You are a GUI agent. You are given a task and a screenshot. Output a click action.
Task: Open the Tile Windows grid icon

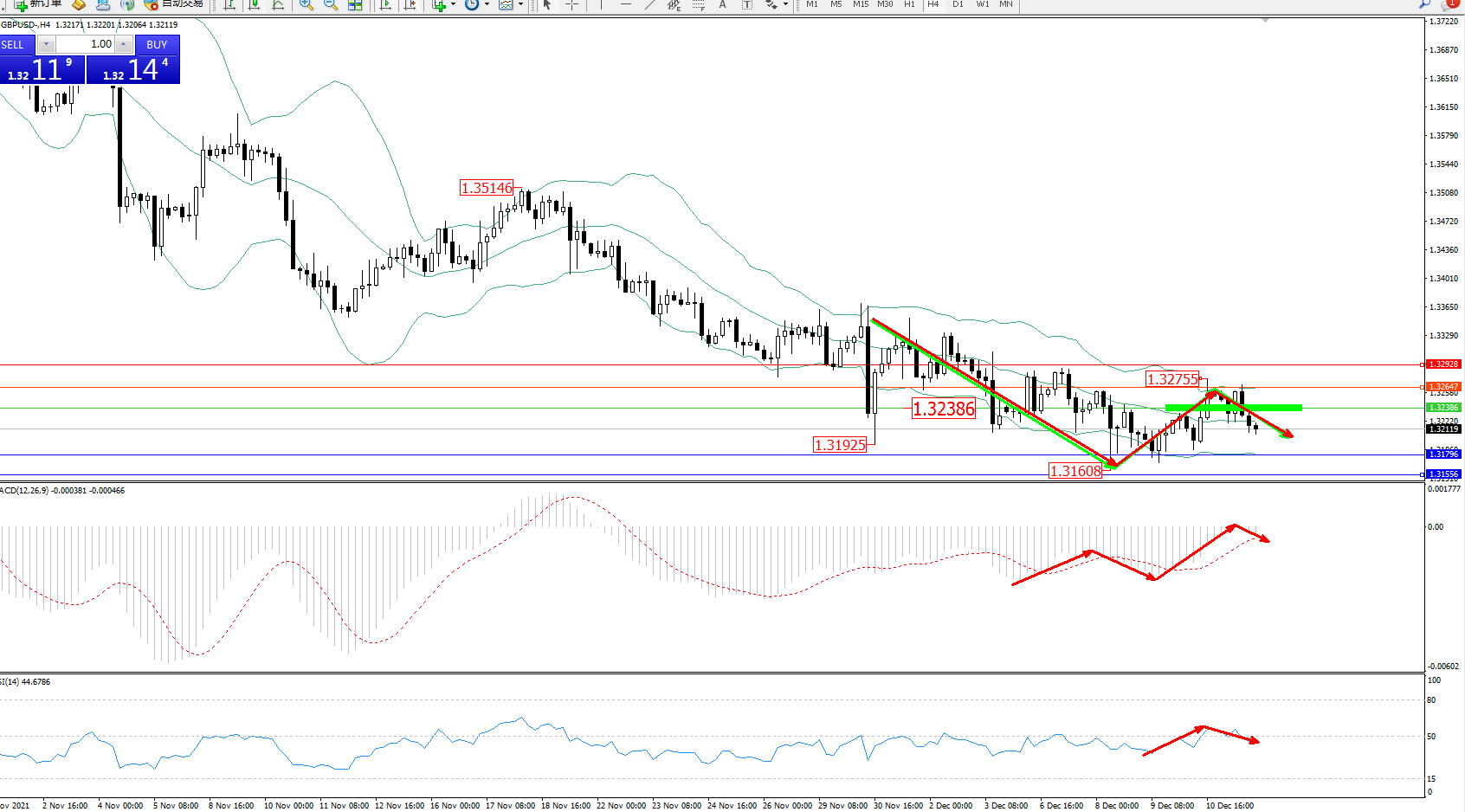pos(355,4)
